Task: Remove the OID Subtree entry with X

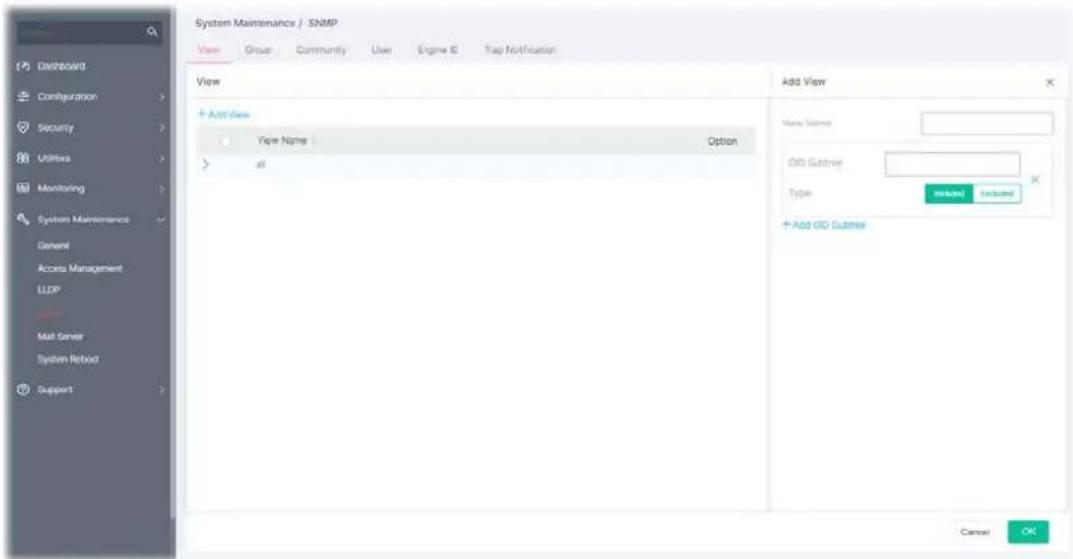Action: [x=1035, y=179]
